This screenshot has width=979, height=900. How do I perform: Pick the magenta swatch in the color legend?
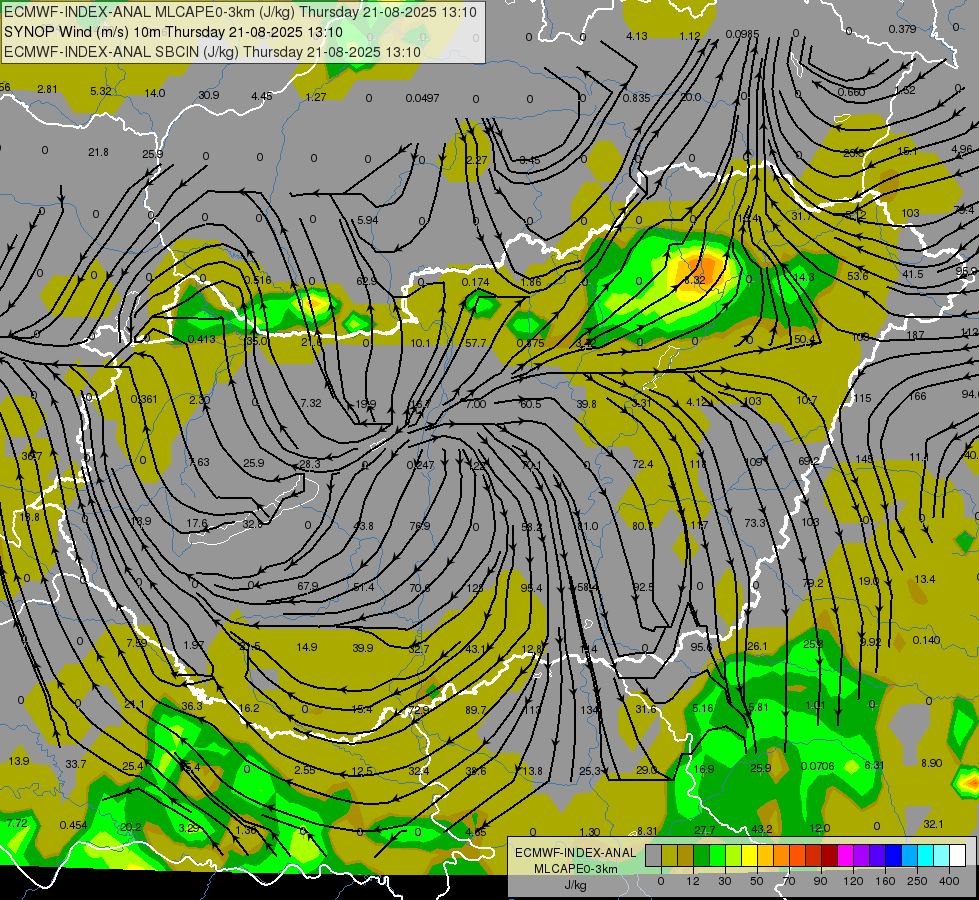(845, 855)
